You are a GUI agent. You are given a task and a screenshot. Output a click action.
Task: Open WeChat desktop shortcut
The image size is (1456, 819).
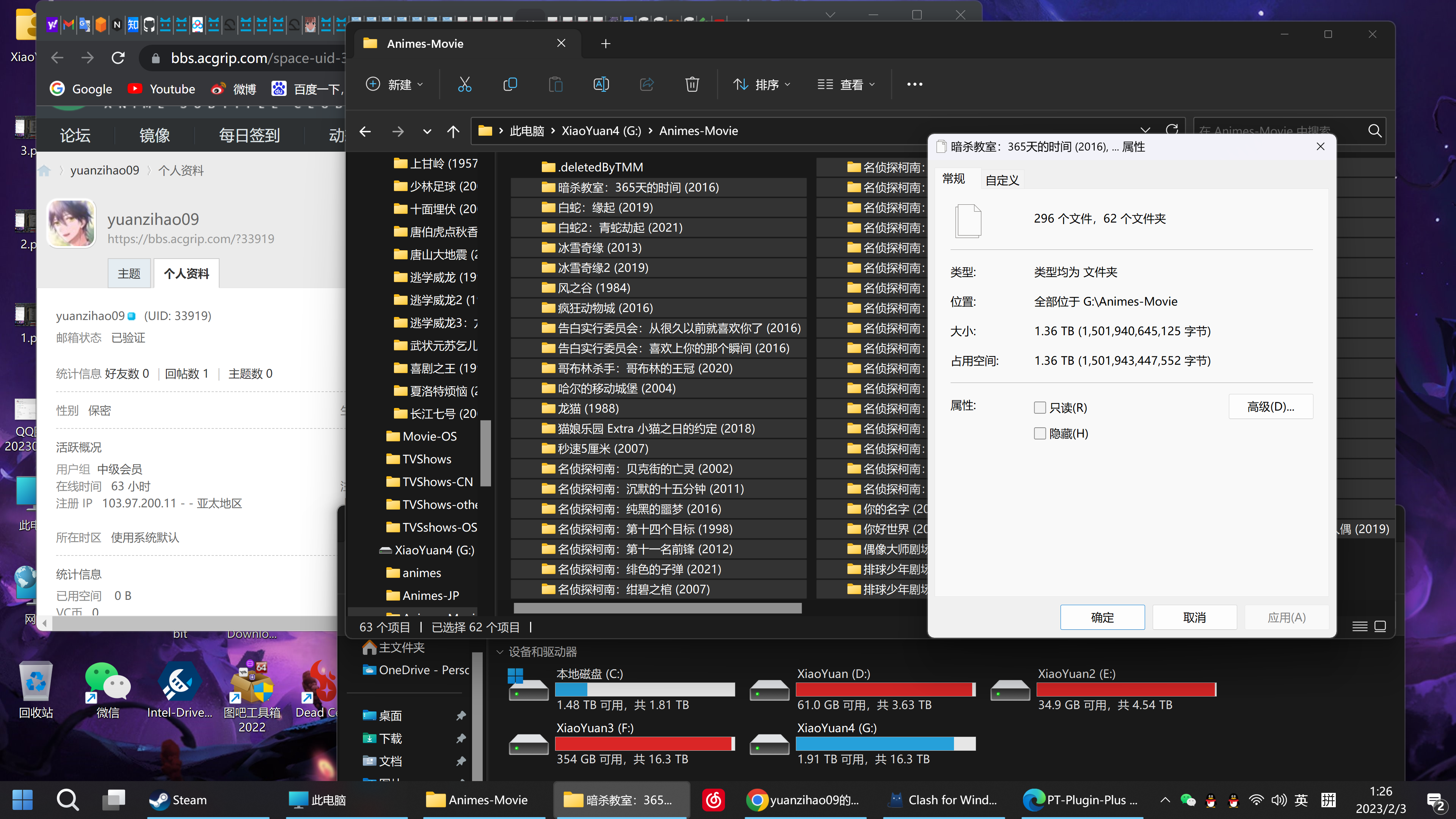[x=107, y=690]
